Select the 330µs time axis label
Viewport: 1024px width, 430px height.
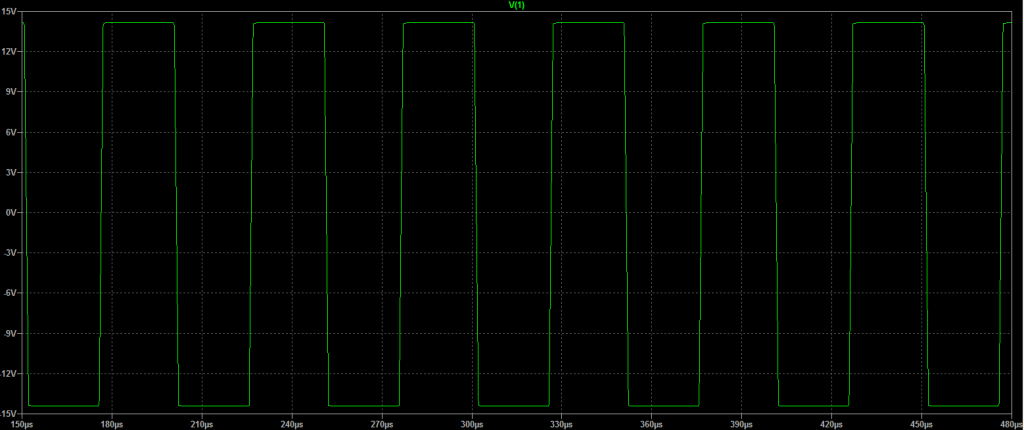point(561,423)
